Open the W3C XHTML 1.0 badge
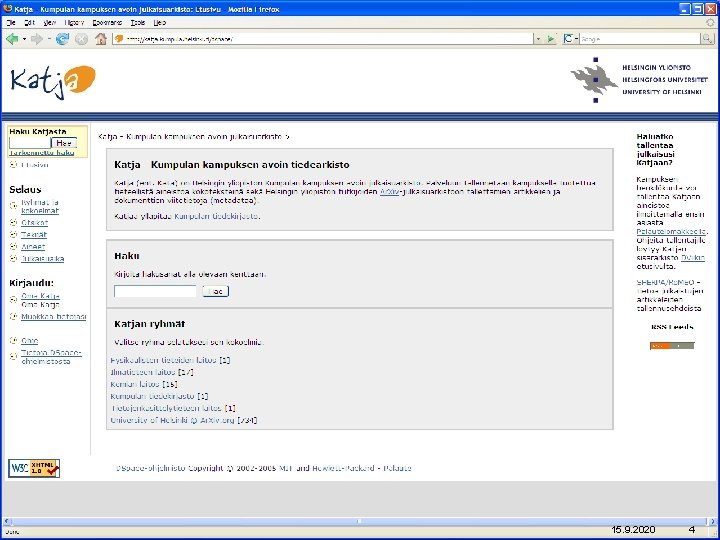The image size is (720, 540). pyautogui.click(x=34, y=468)
